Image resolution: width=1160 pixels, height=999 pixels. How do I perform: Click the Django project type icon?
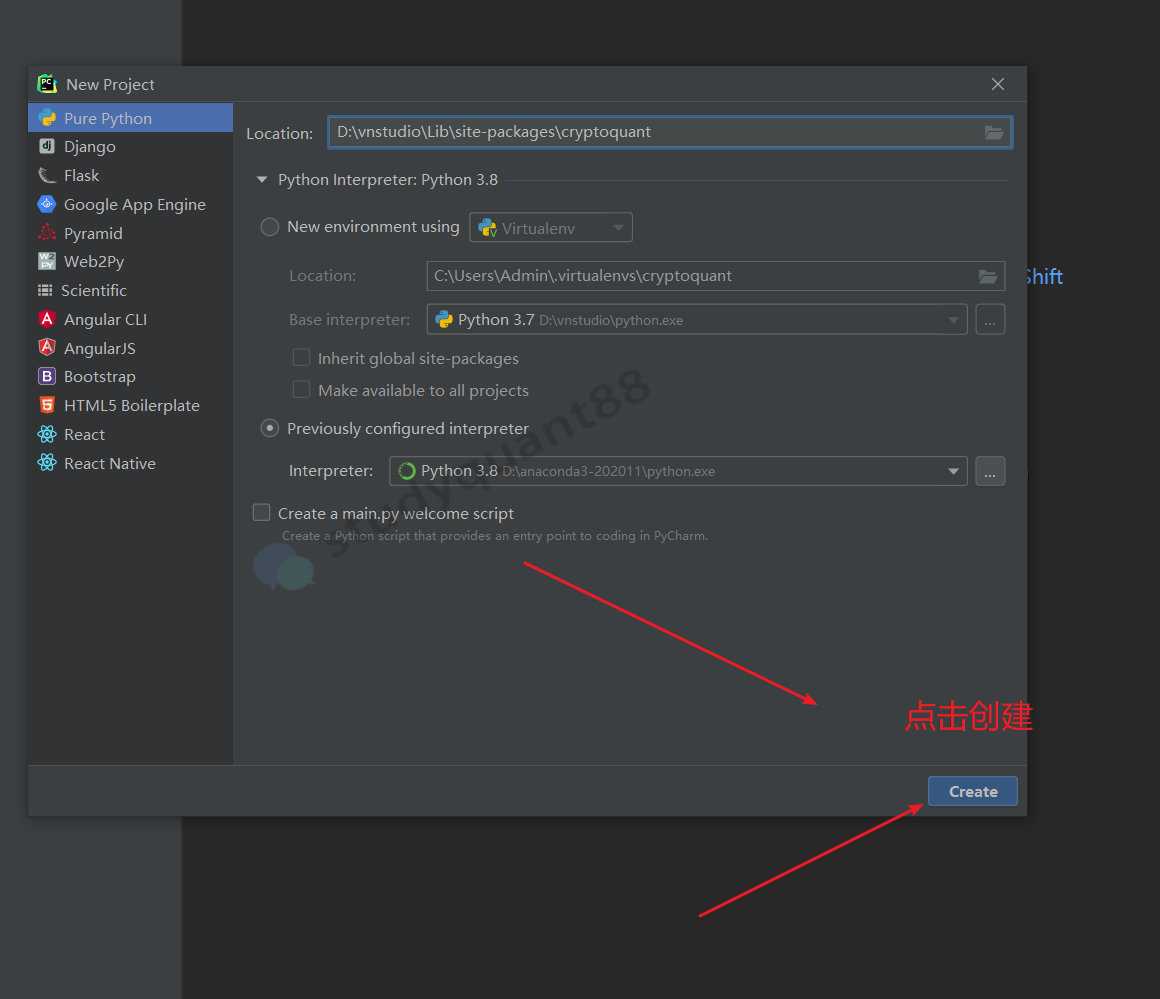[47, 147]
